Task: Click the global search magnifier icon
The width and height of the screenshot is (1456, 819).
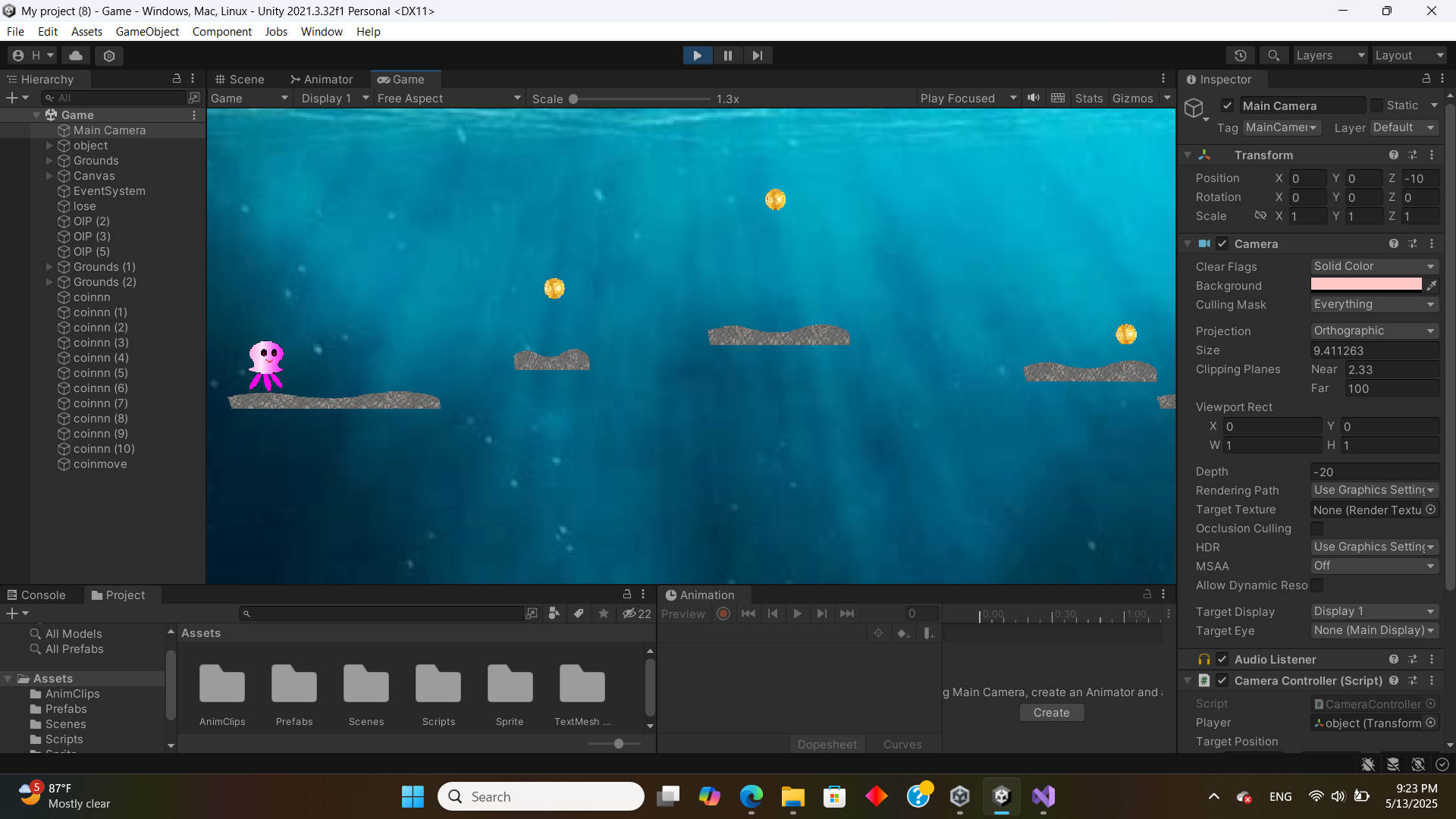Action: (1273, 55)
